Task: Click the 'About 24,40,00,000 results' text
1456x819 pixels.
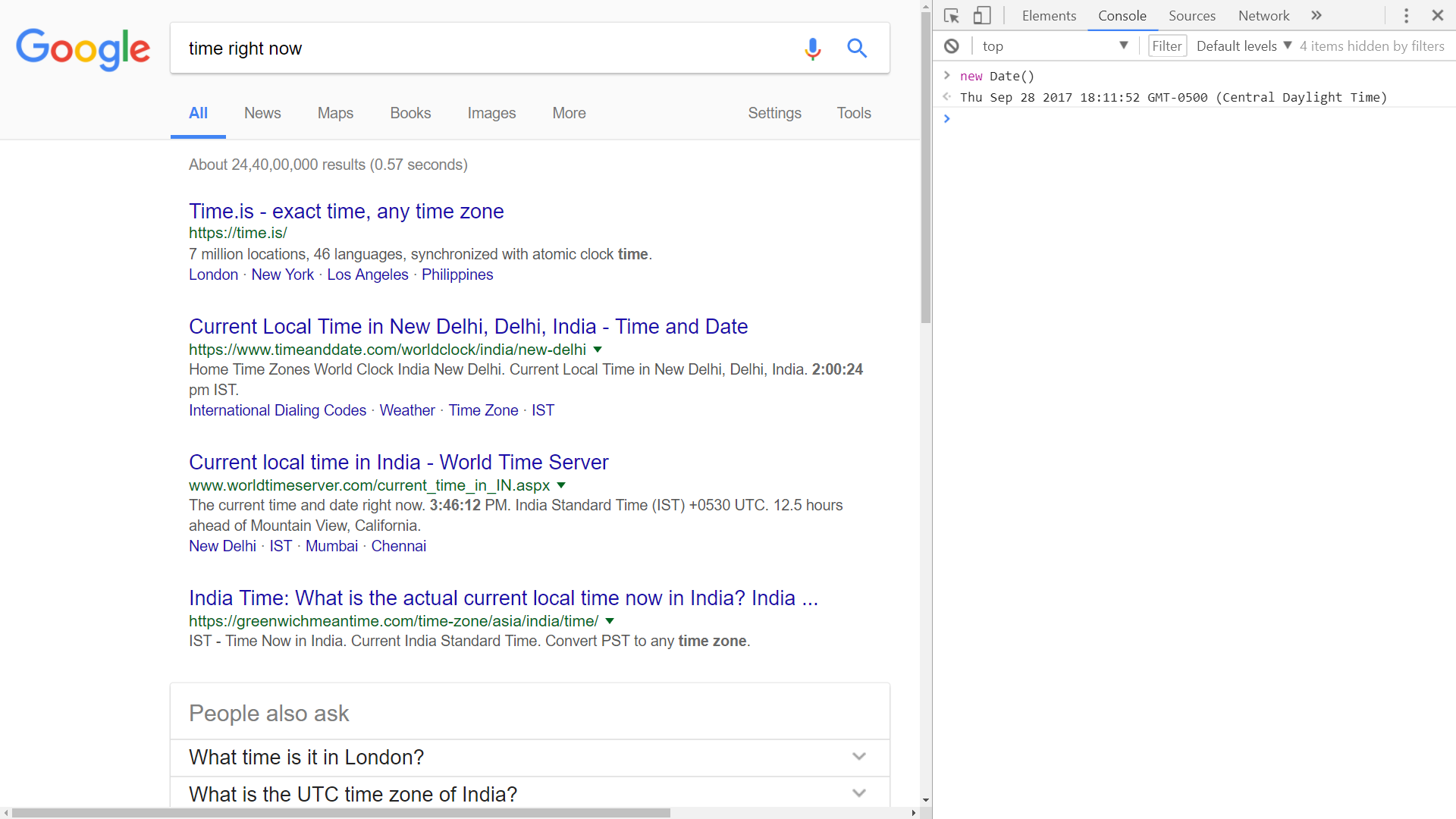Action: pos(328,165)
